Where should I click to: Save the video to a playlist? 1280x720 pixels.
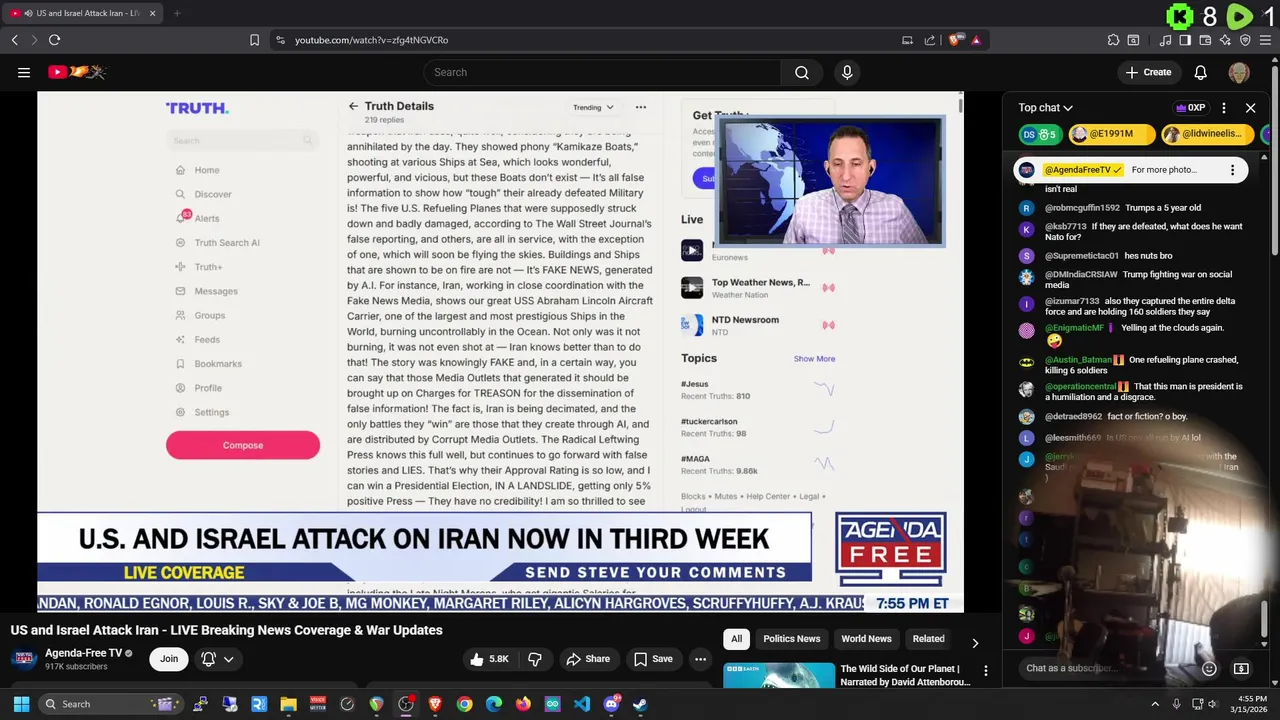pyautogui.click(x=653, y=658)
